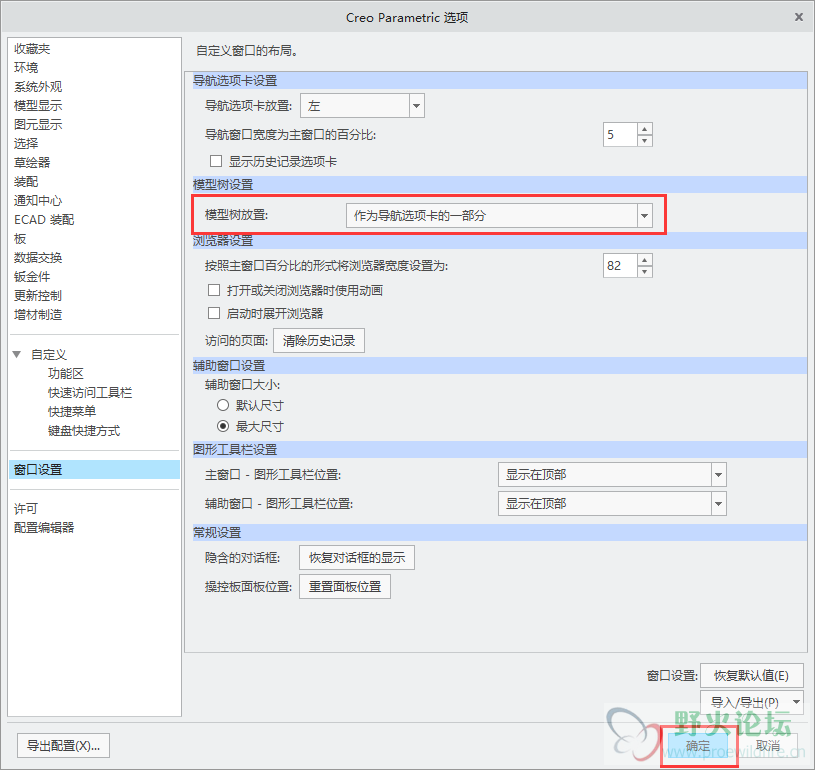Open 导入/导出(P) dropdown button

coord(752,702)
